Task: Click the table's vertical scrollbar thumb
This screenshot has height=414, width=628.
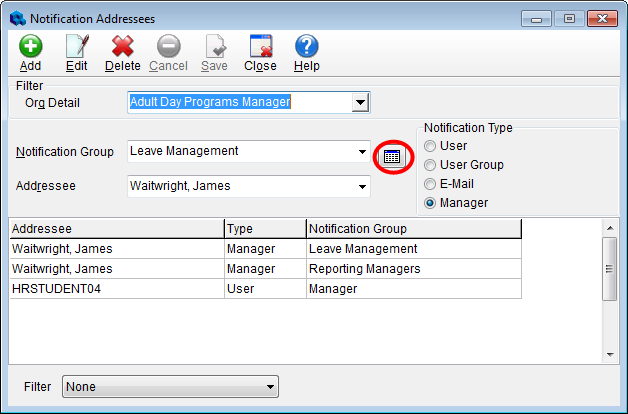Action: click(x=610, y=268)
